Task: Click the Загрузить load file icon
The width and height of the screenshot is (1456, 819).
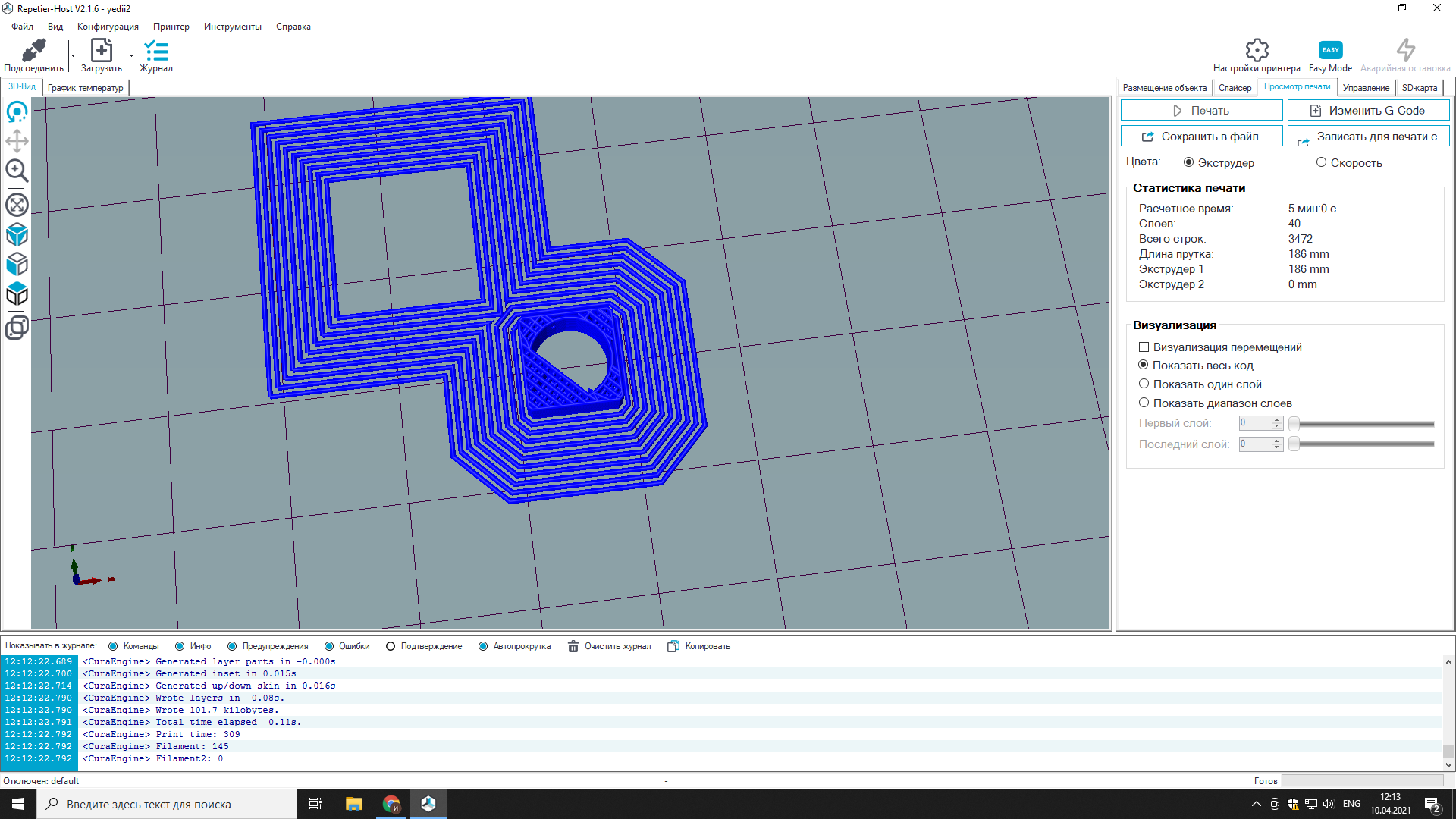Action: (x=101, y=51)
